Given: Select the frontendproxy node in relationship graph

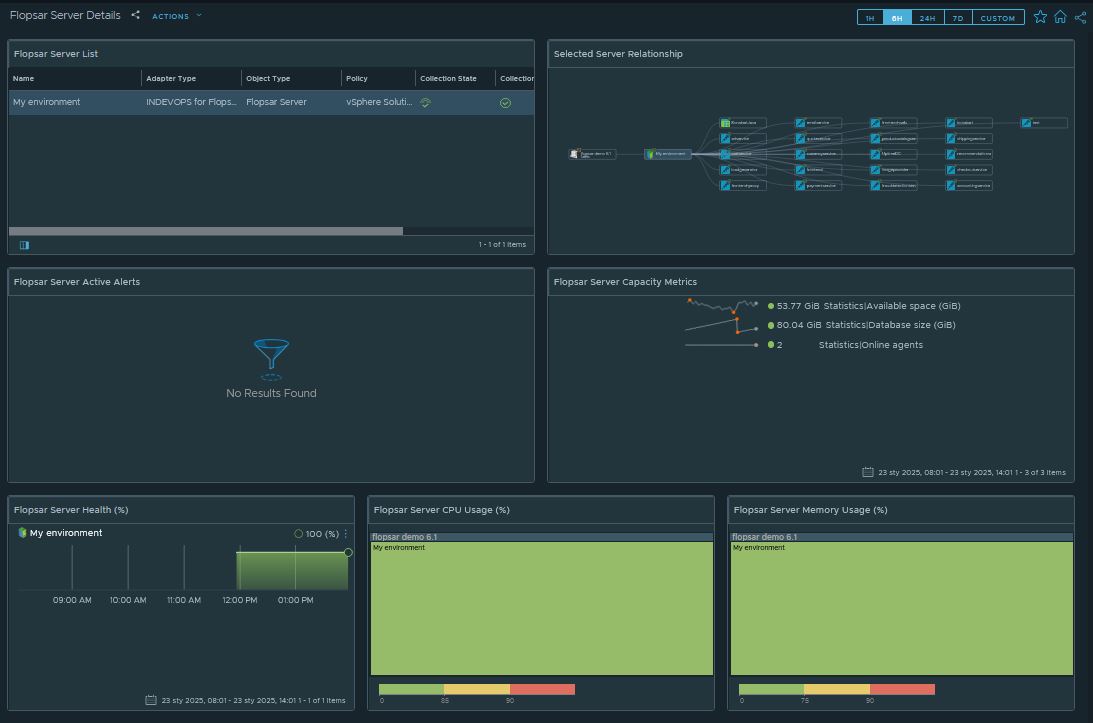Looking at the screenshot, I should [743, 185].
